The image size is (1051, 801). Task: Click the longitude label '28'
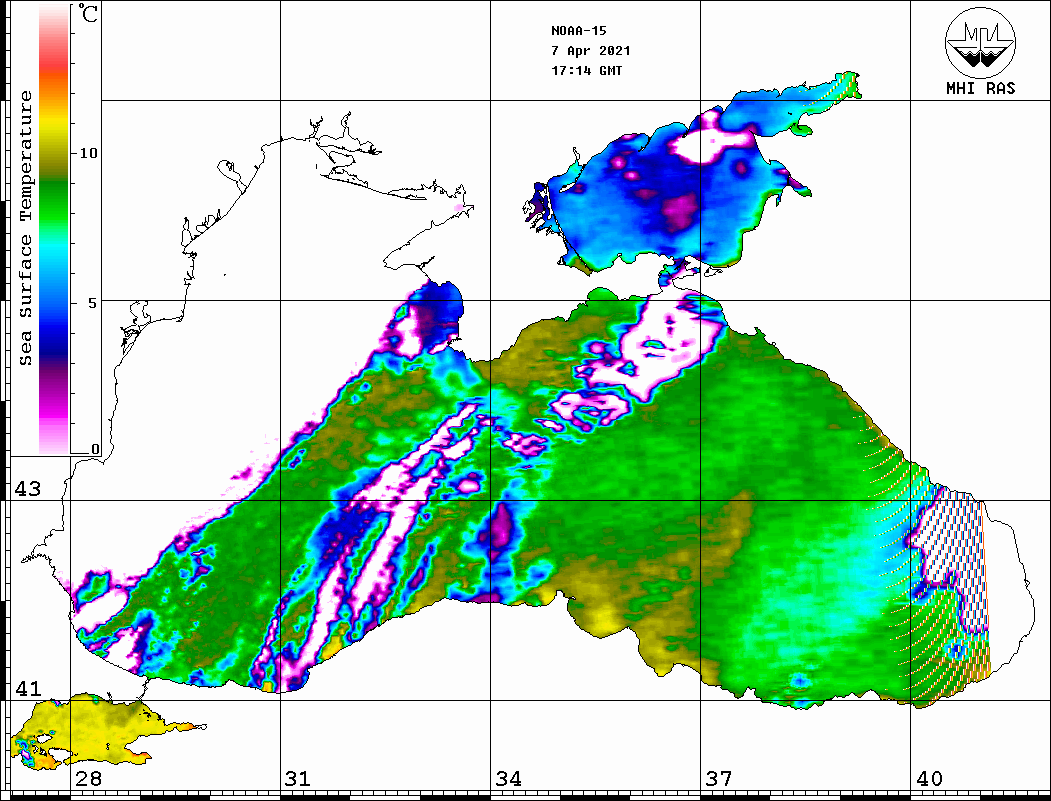[x=88, y=778]
